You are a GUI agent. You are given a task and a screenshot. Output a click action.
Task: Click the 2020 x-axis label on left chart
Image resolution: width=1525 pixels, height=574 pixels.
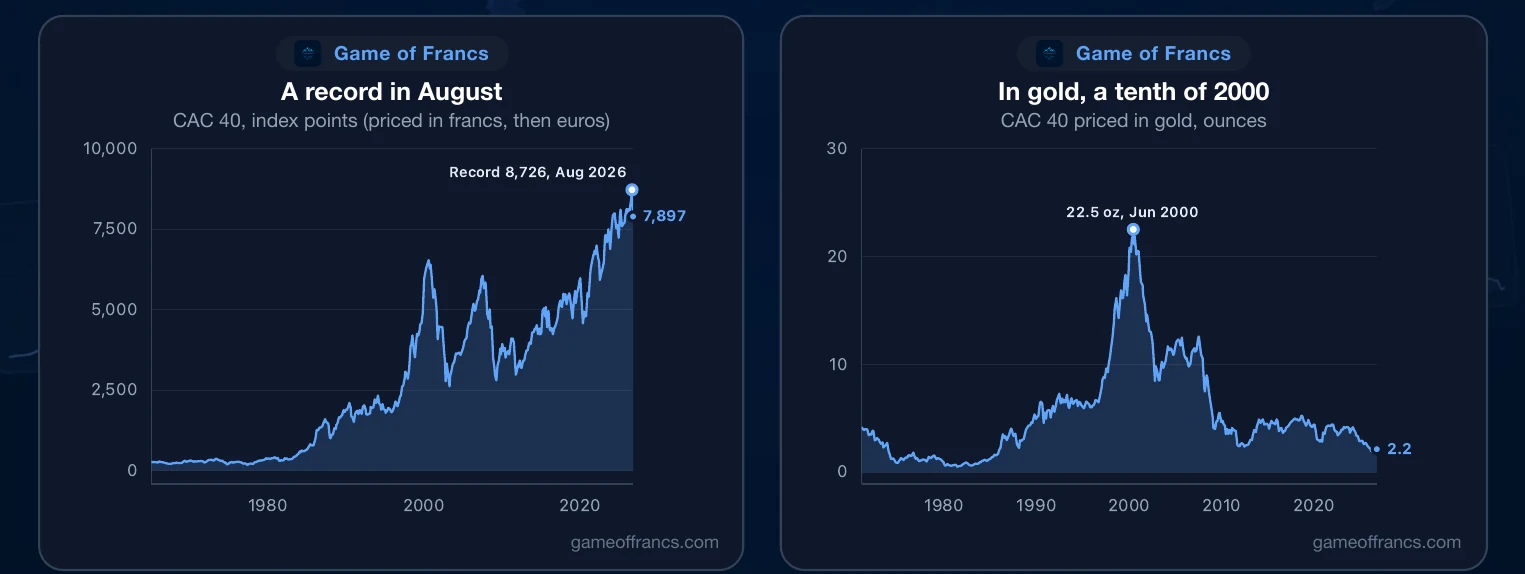(580, 505)
